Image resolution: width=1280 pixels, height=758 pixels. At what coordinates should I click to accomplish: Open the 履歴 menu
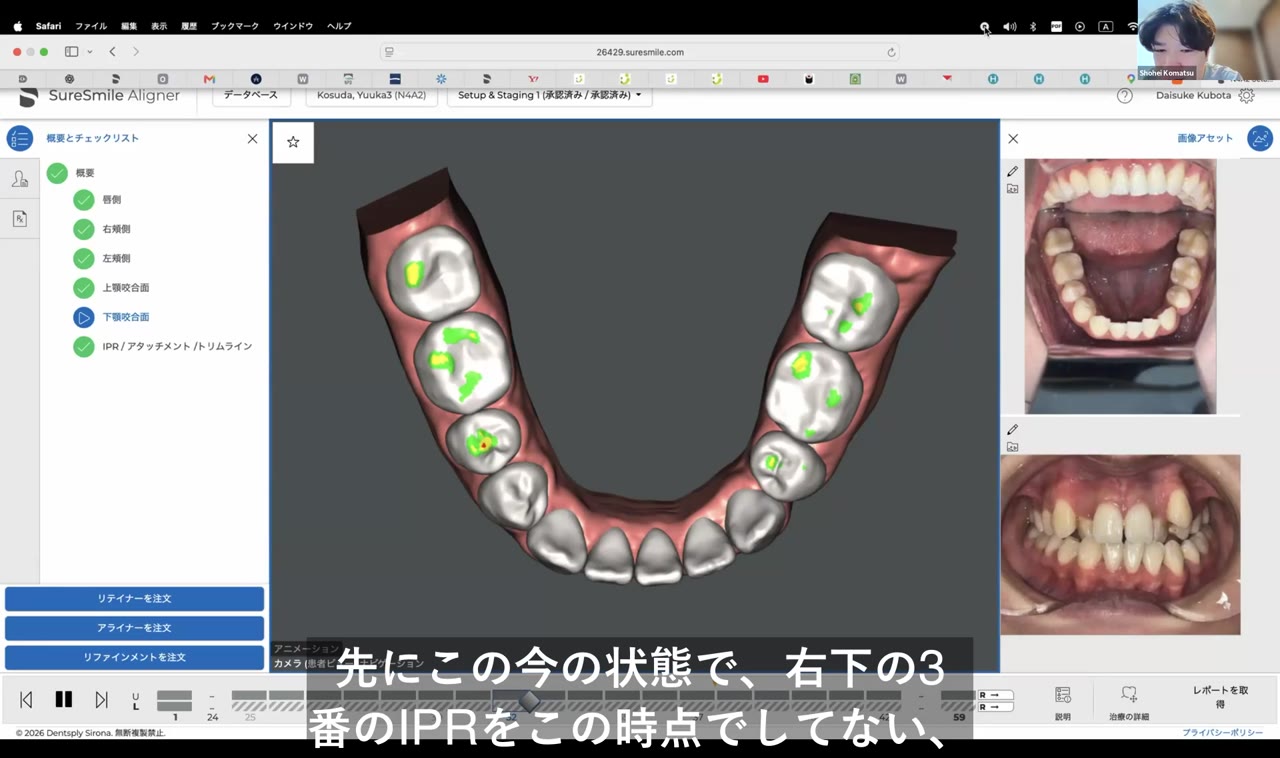coord(189,26)
